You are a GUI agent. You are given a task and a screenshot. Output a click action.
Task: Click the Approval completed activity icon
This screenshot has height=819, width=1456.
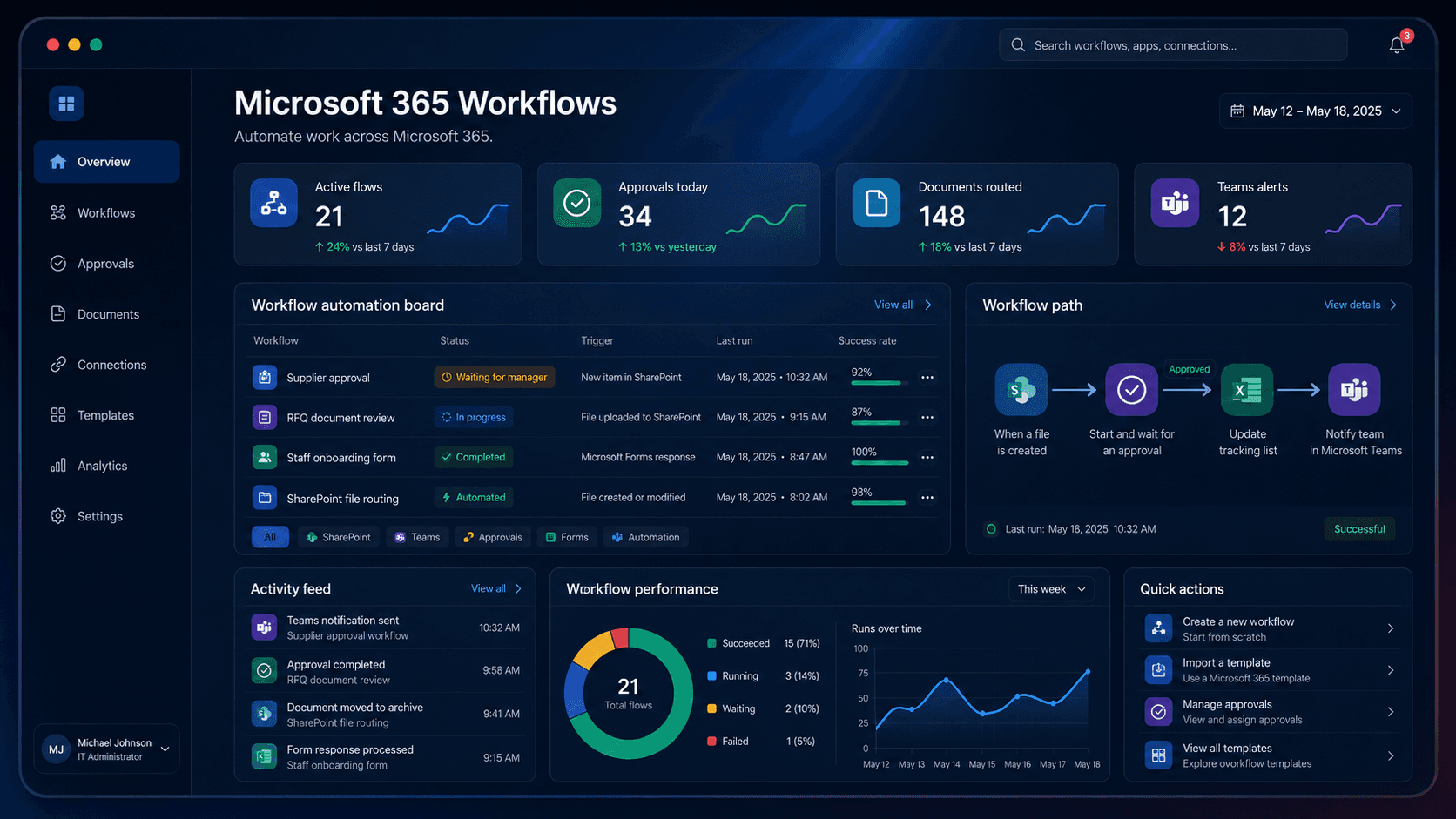(x=264, y=670)
